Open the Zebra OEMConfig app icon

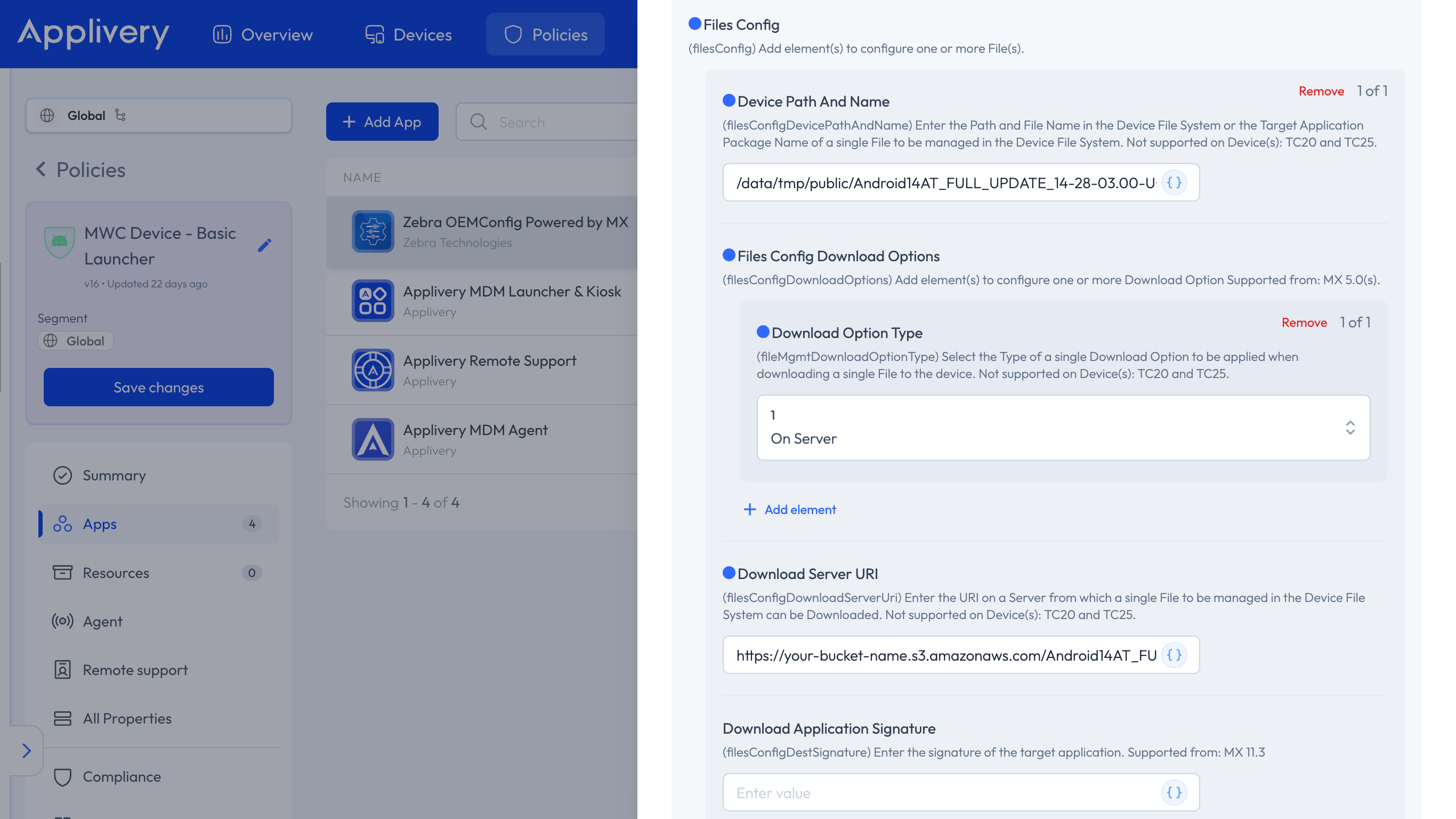pos(373,231)
